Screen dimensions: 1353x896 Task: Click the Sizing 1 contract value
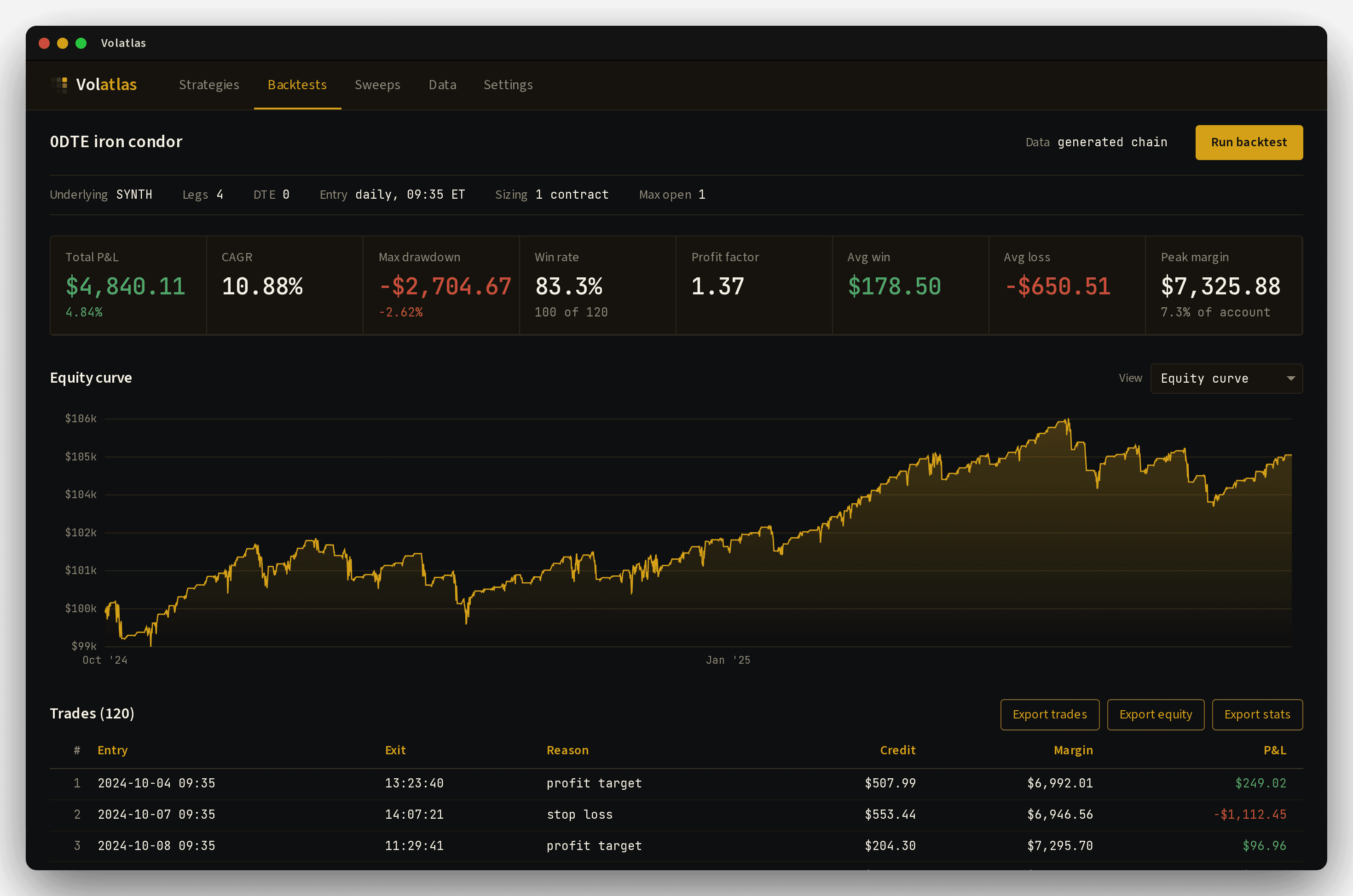pos(572,195)
